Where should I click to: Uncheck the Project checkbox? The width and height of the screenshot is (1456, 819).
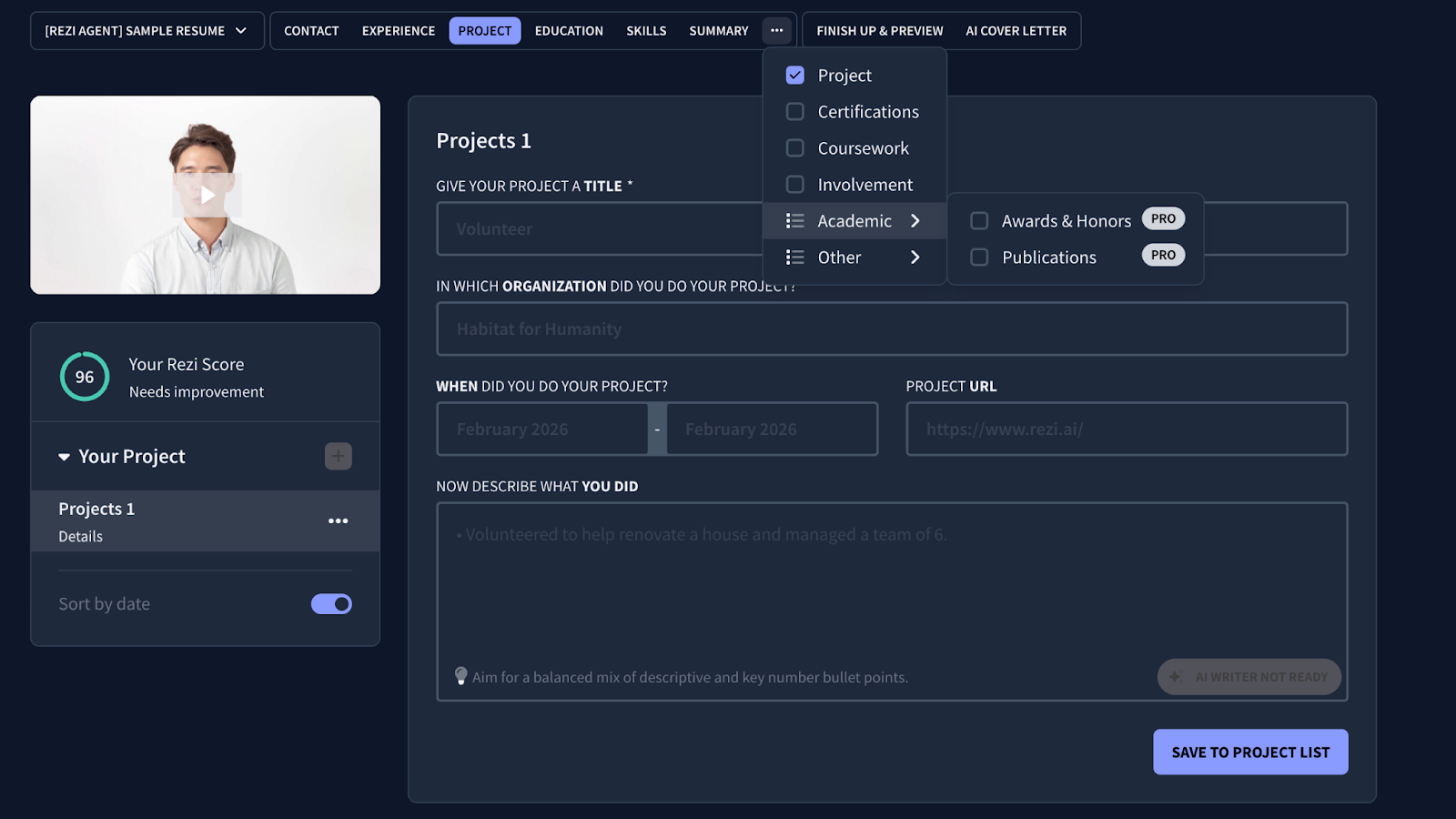point(794,76)
